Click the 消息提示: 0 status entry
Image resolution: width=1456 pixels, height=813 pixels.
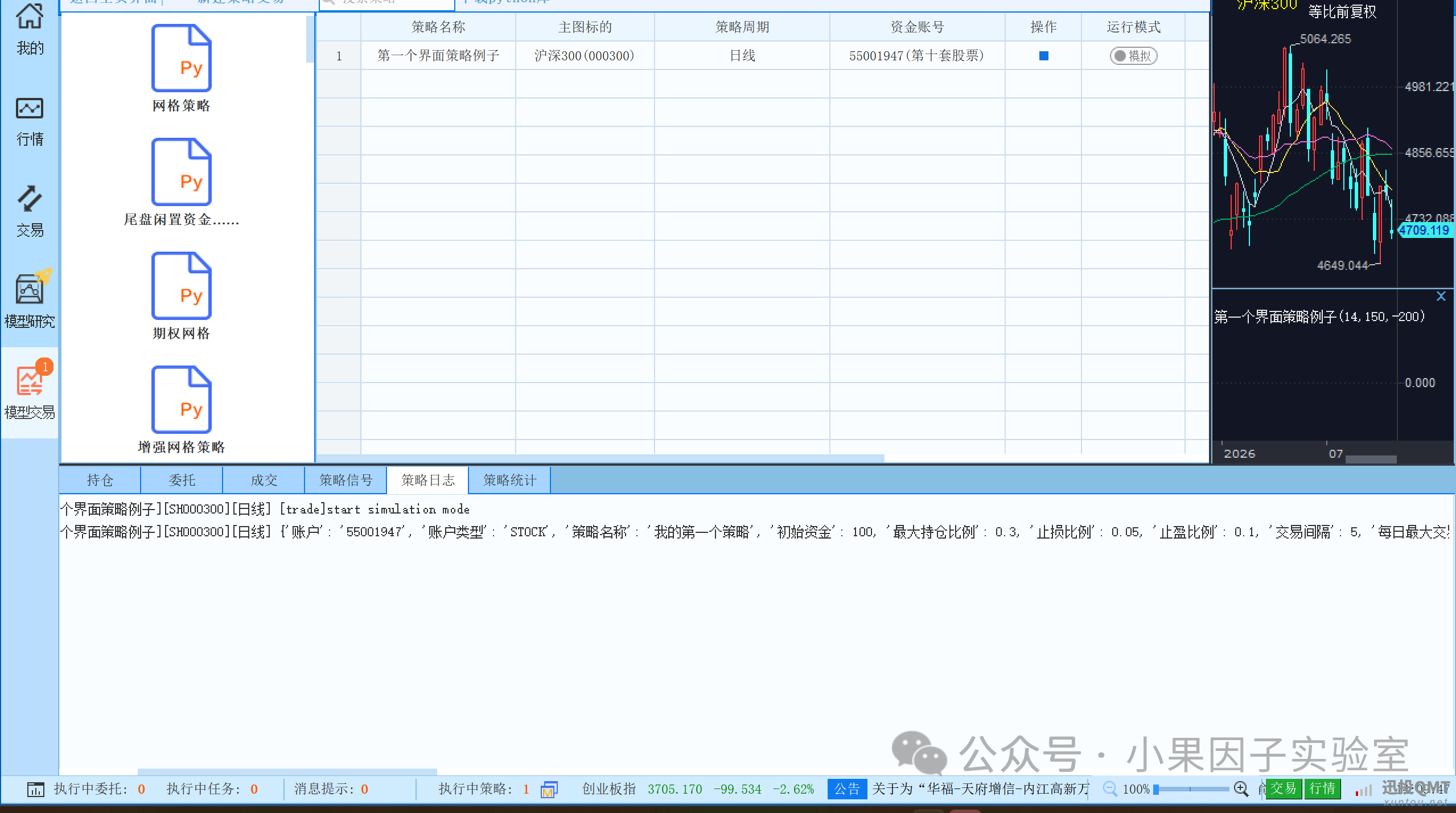point(331,789)
